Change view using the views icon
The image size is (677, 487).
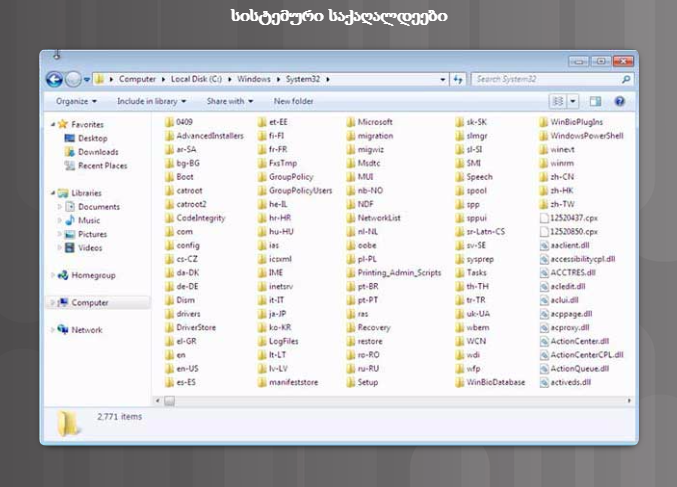coord(557,101)
